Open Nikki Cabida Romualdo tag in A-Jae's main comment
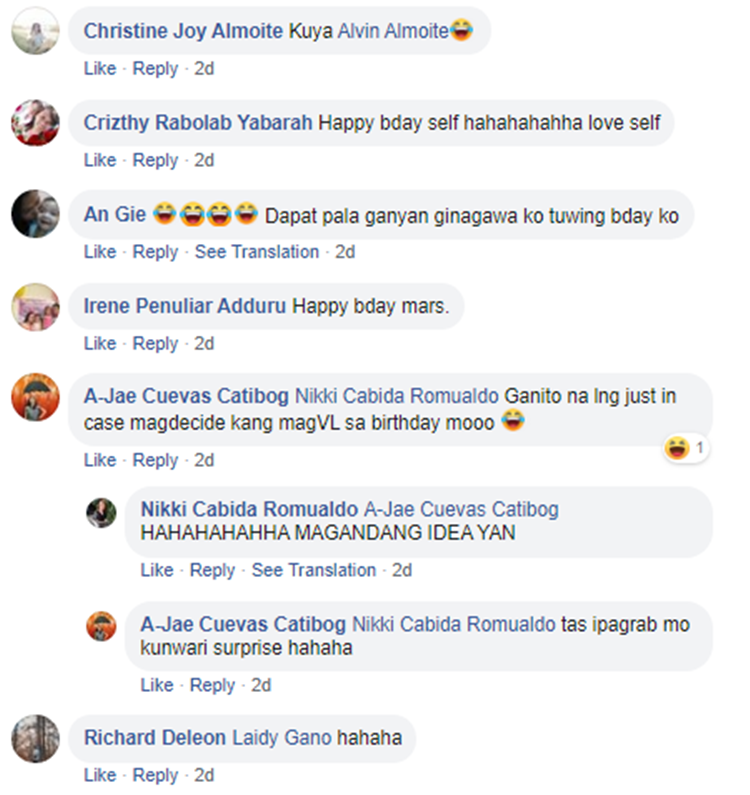 397,396
